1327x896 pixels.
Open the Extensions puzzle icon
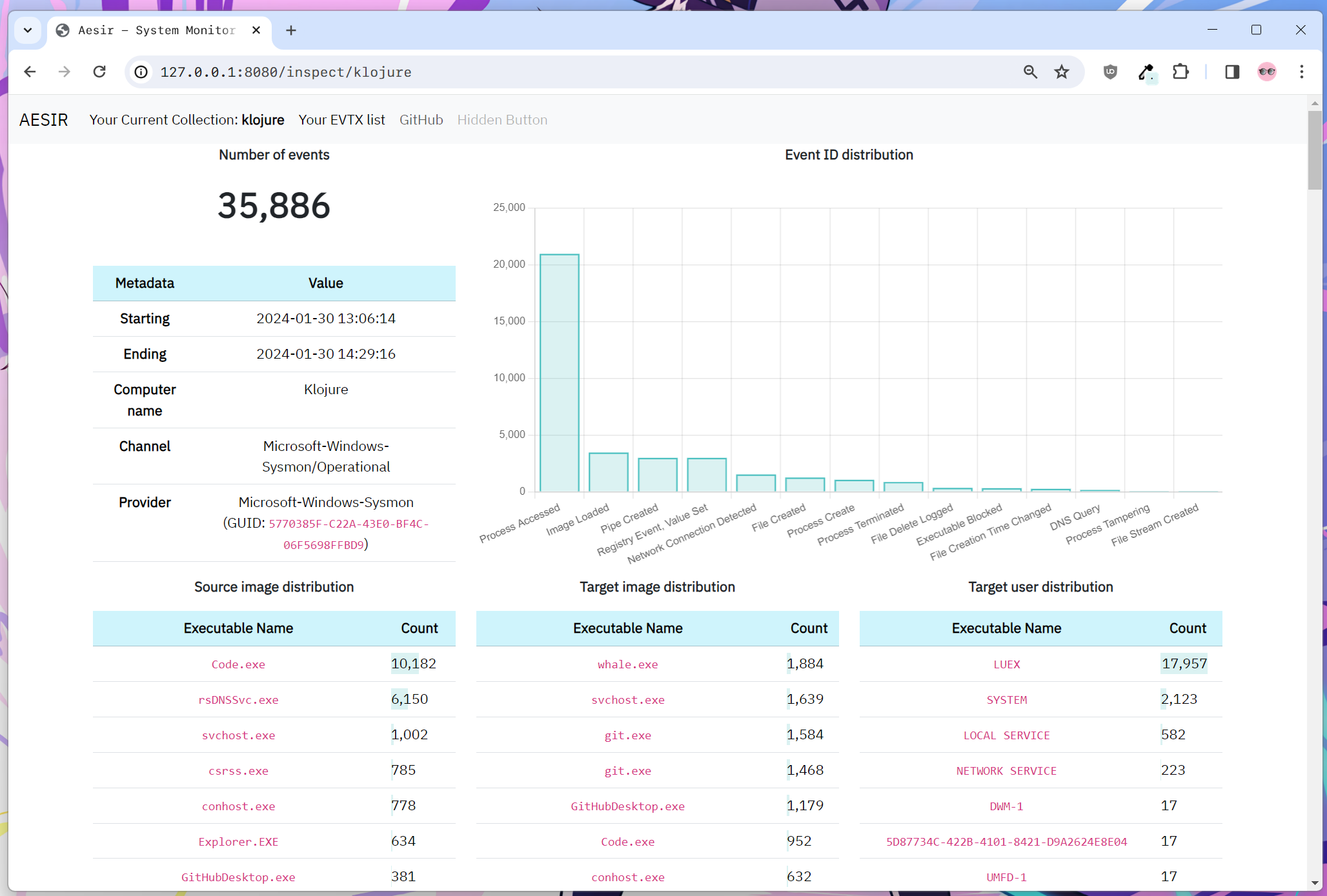[x=1180, y=72]
